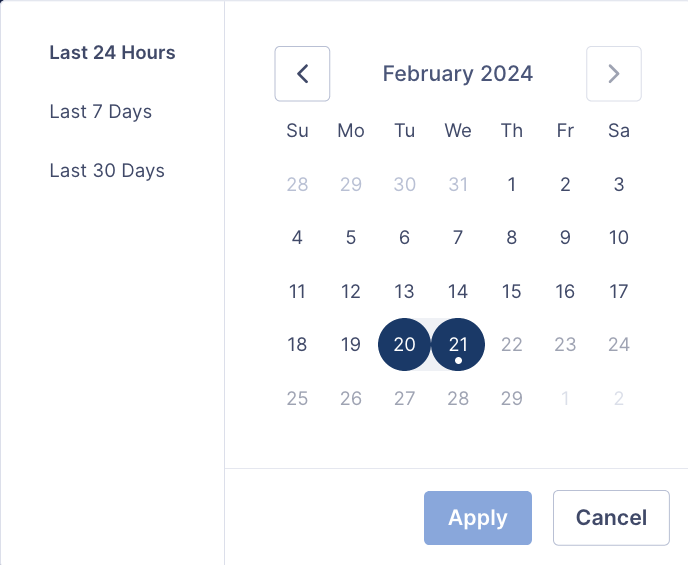Click the February 2024 month heading
The image size is (688, 565).
coord(458,74)
